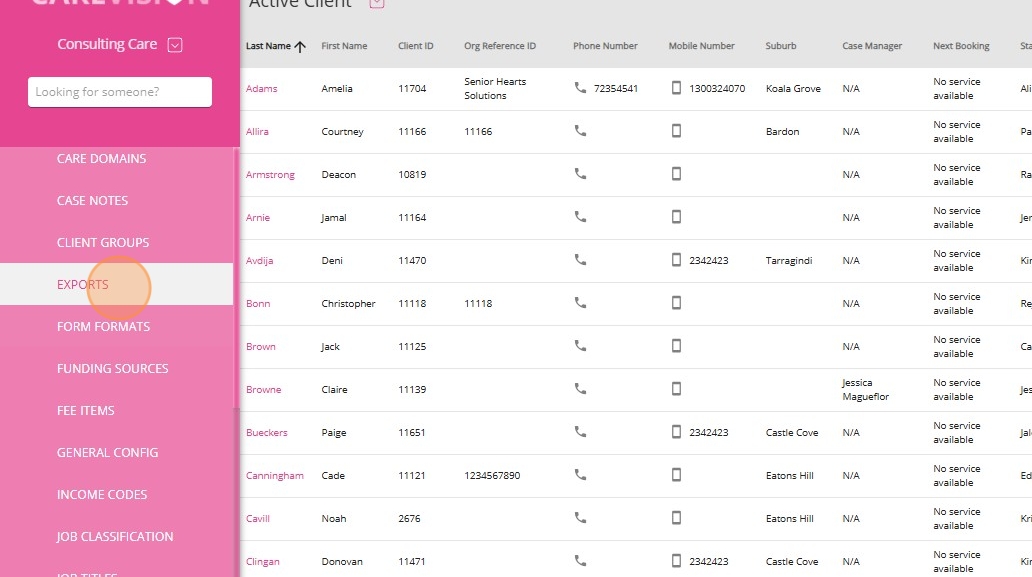1032x577 pixels.
Task: Click phone icon in Arnie row
Action: (580, 216)
